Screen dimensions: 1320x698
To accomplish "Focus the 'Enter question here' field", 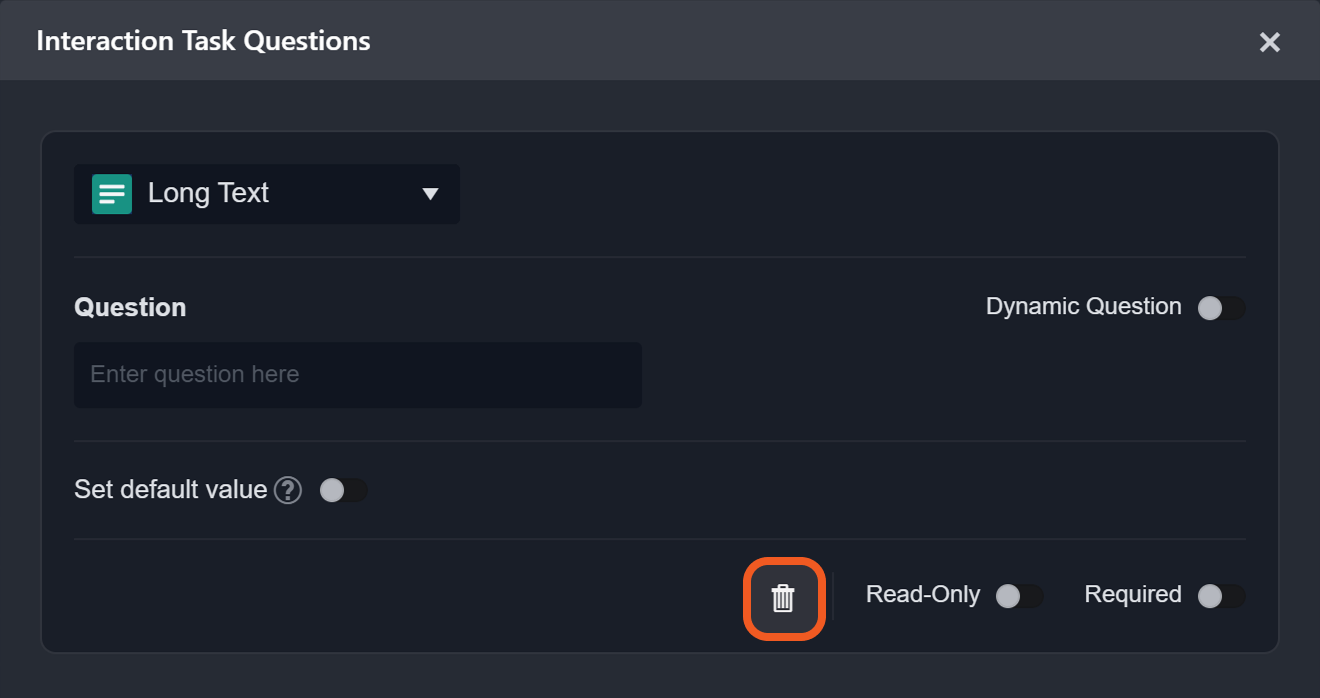I will 357,375.
